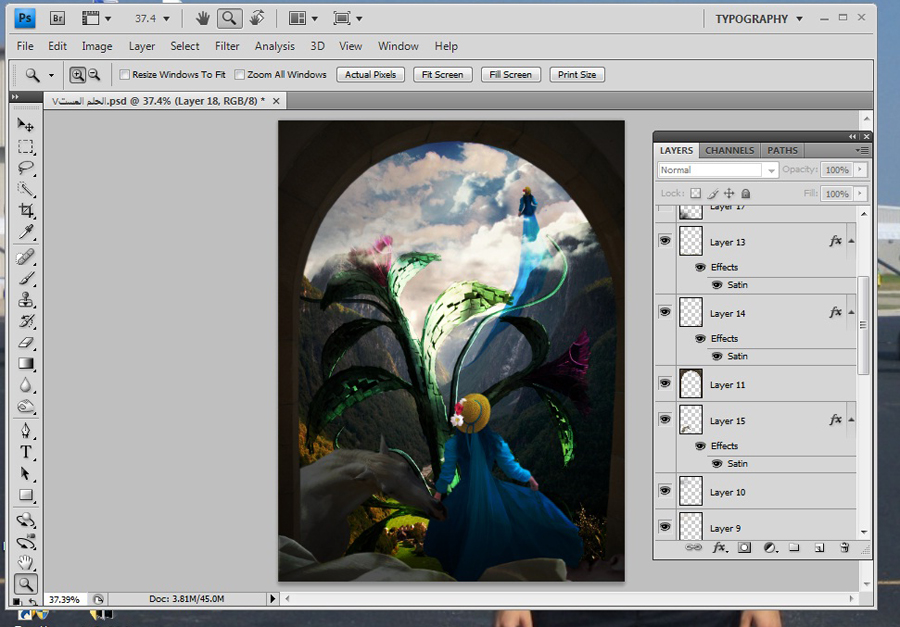Collapse the effects list of Layer 15
This screenshot has height=627, width=900.
coord(851,420)
